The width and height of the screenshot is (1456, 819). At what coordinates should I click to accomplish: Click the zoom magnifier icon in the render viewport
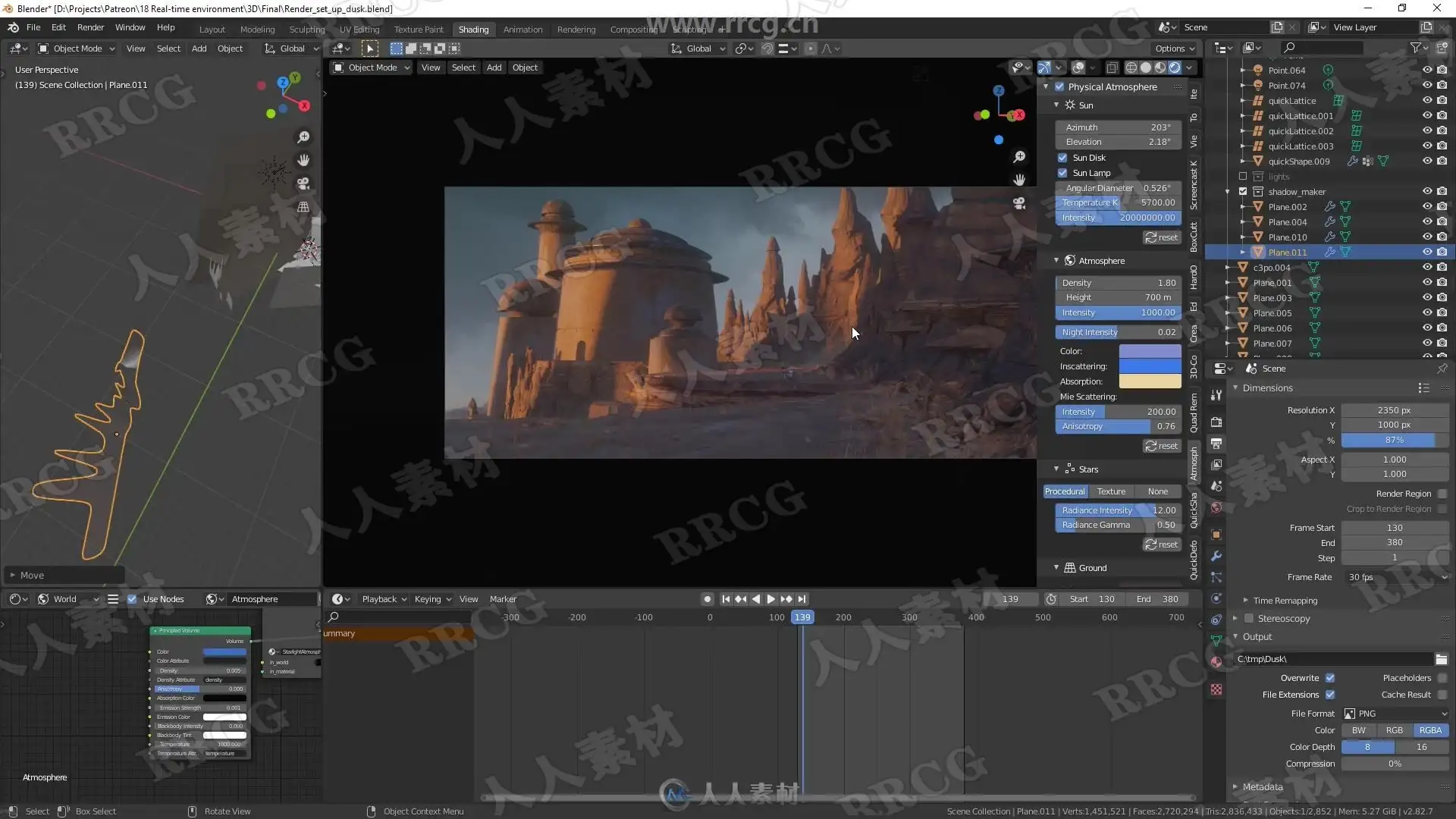[x=1019, y=156]
